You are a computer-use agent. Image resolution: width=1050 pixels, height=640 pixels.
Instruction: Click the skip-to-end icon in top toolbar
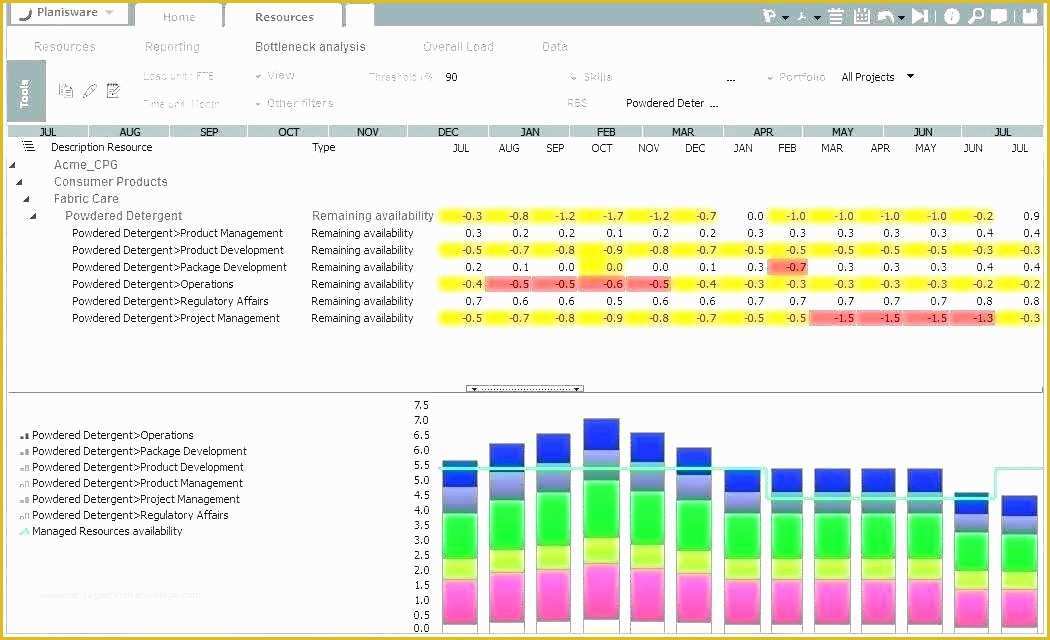(x=920, y=16)
